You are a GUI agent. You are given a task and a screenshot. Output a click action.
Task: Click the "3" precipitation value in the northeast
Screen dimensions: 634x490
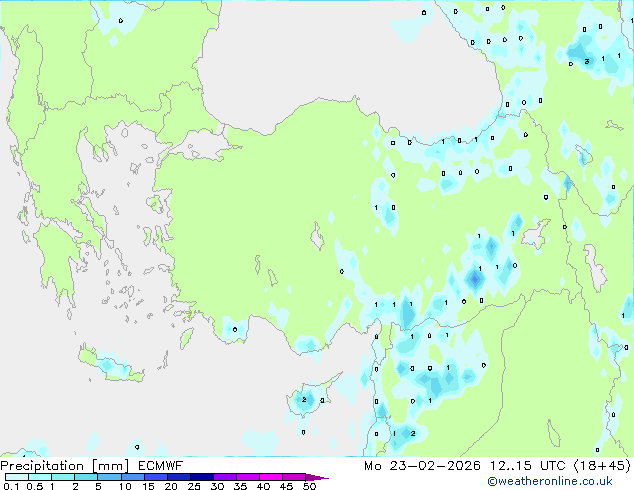click(587, 61)
